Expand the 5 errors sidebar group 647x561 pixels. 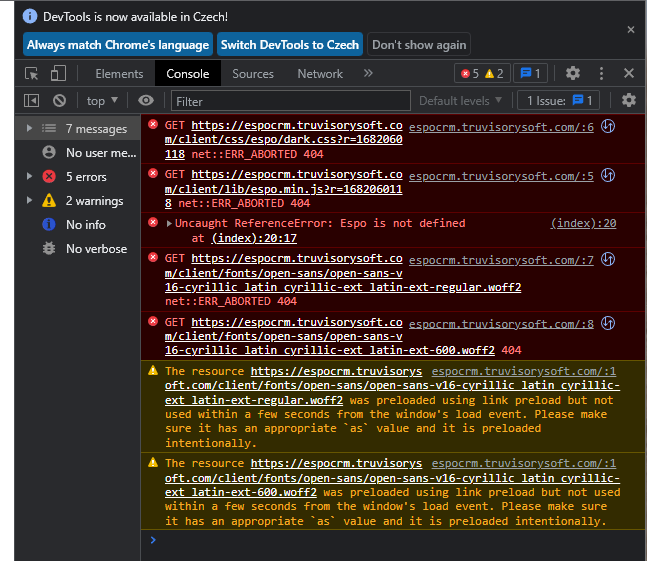tap(30, 177)
